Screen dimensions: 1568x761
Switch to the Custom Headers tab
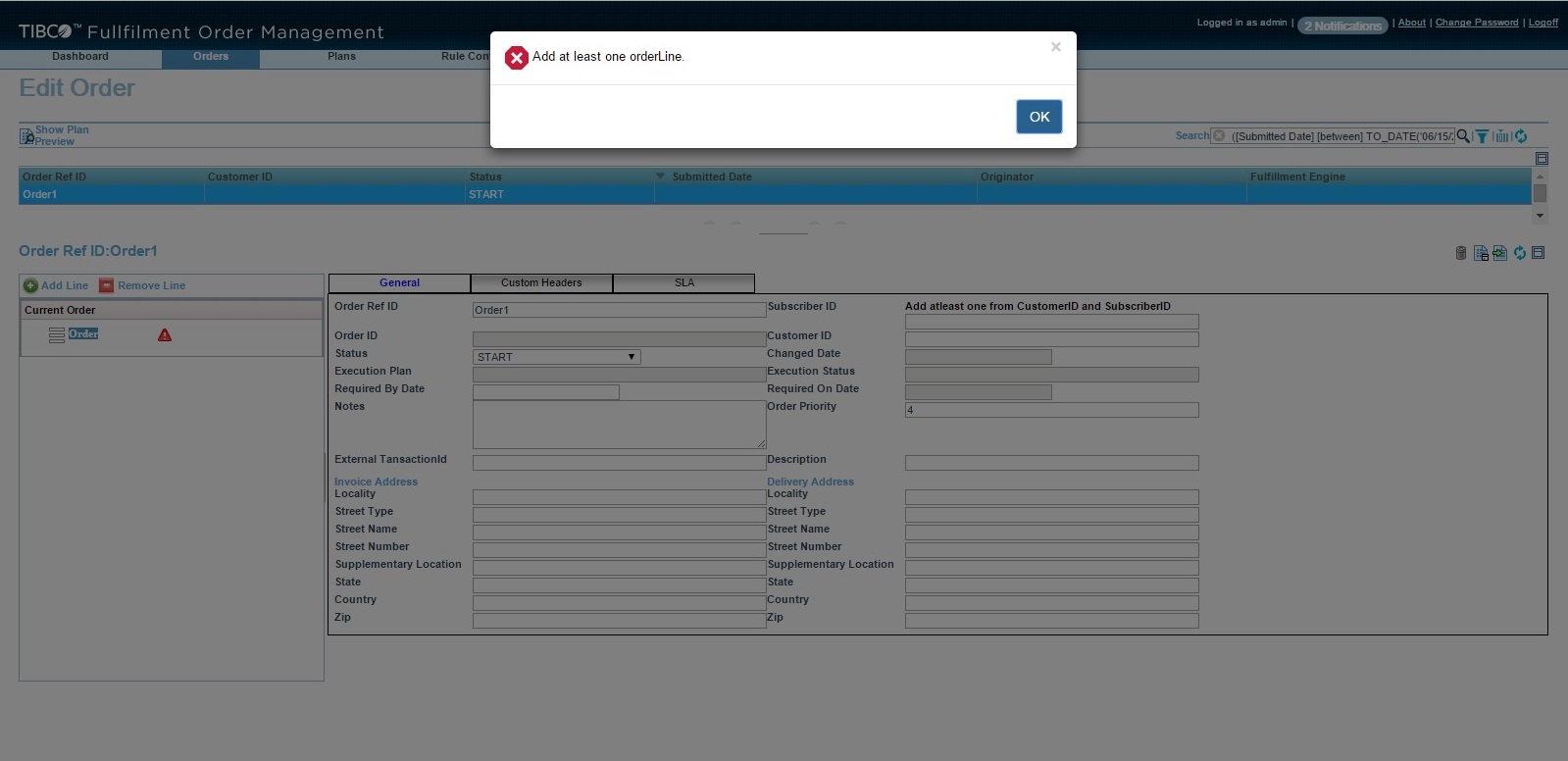[541, 282]
